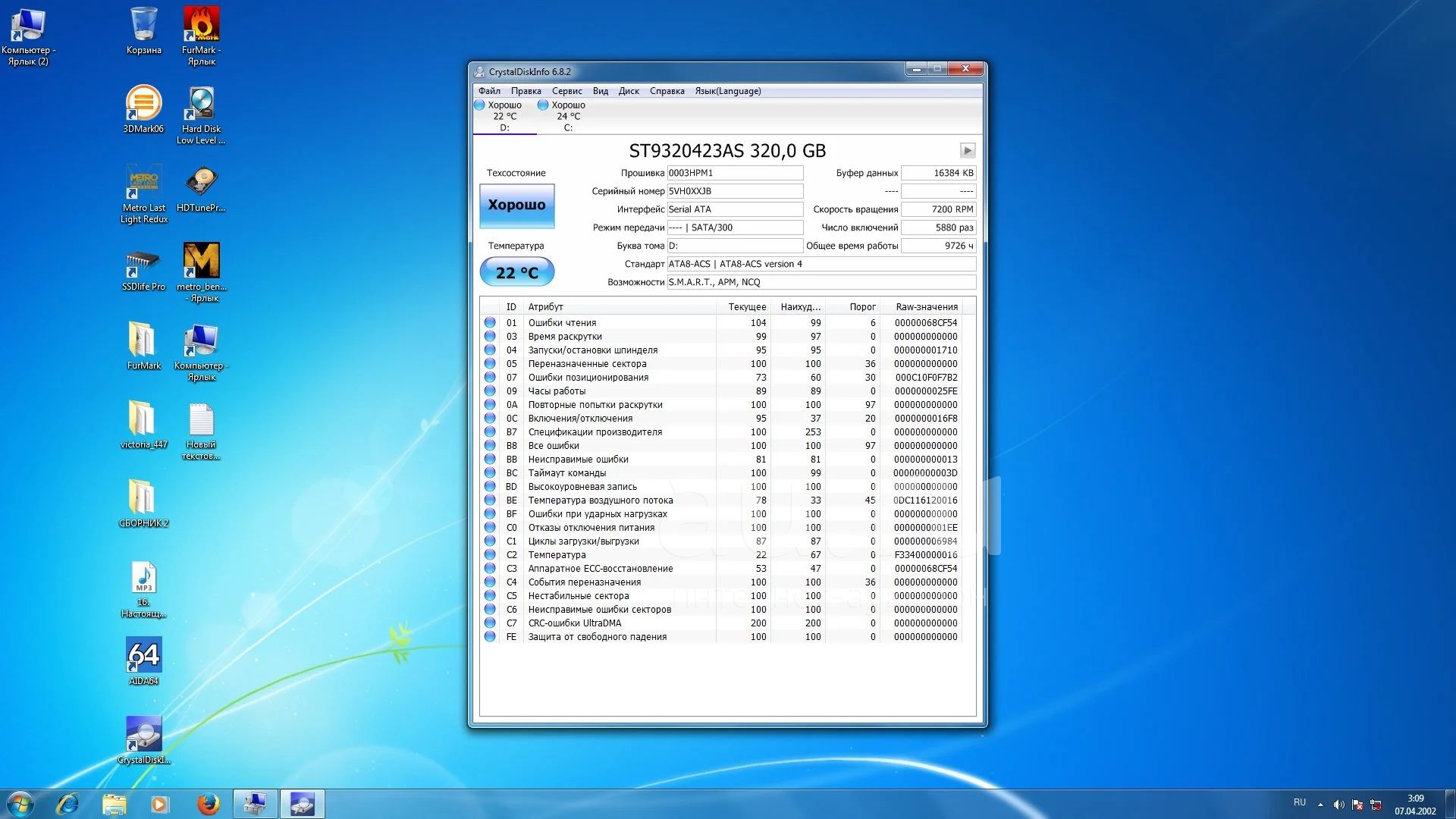Click the Хорошо health status button

(x=516, y=206)
